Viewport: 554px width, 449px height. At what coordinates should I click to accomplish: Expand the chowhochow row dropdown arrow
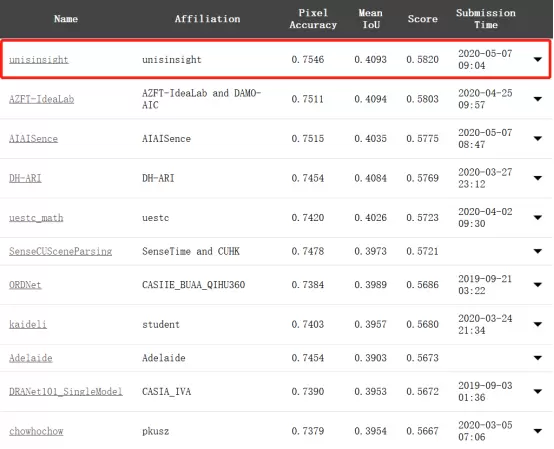(x=537, y=431)
